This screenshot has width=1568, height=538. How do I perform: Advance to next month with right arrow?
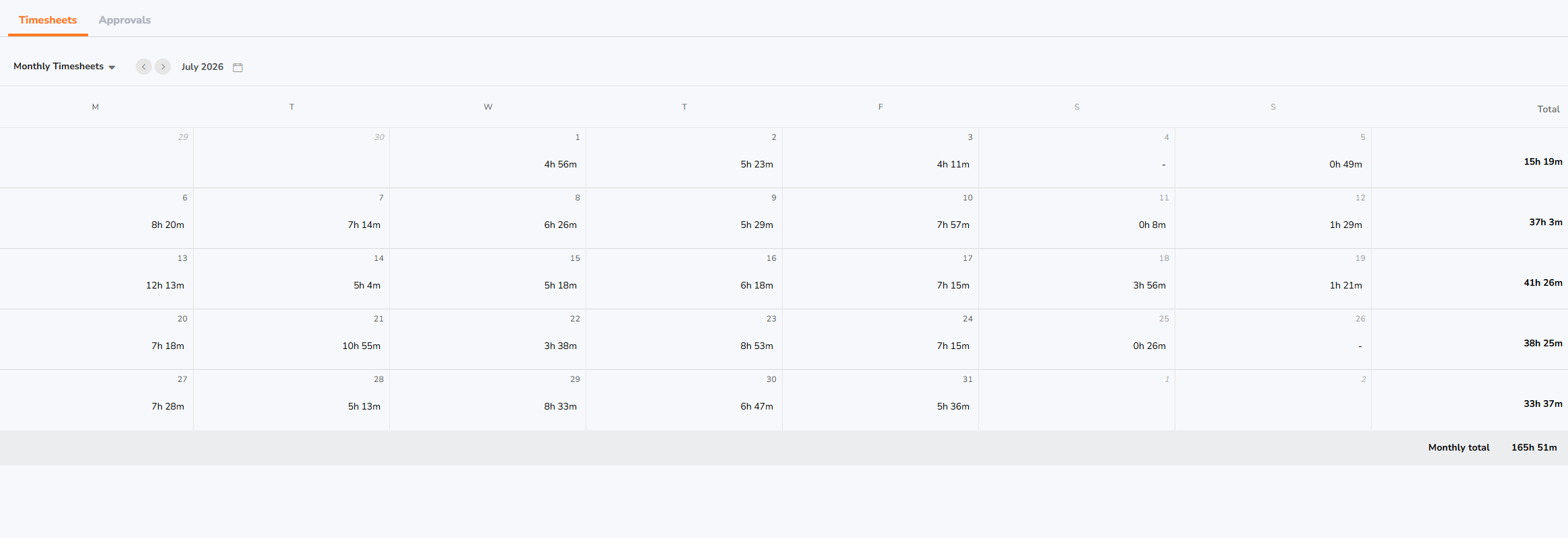[163, 67]
